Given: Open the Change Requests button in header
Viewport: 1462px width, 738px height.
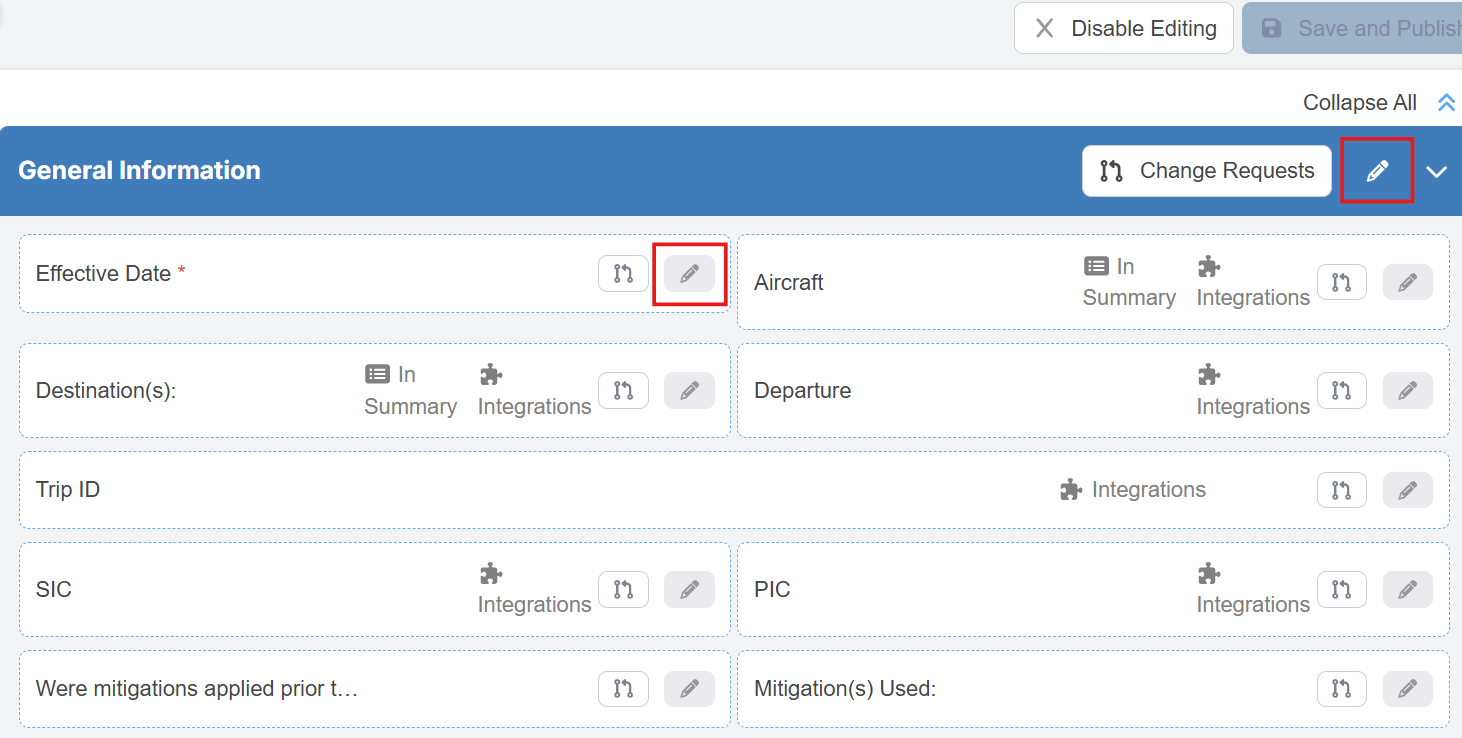Looking at the screenshot, I should pos(1206,171).
